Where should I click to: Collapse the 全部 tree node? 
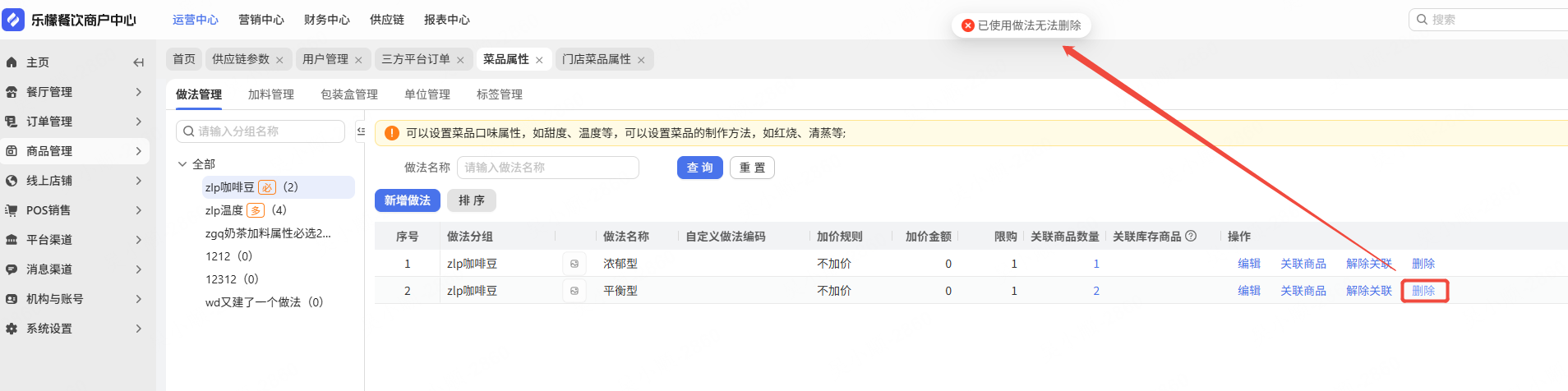tap(182, 164)
